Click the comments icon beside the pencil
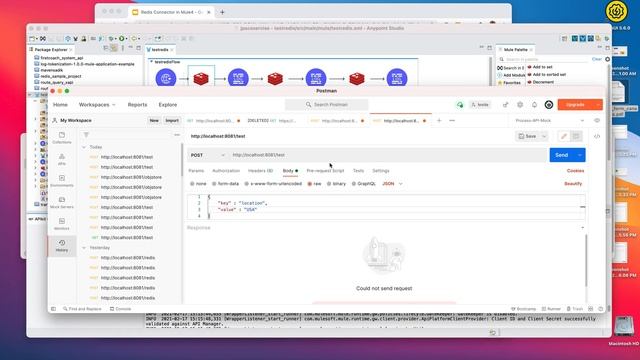The width and height of the screenshot is (640, 360). [576, 136]
